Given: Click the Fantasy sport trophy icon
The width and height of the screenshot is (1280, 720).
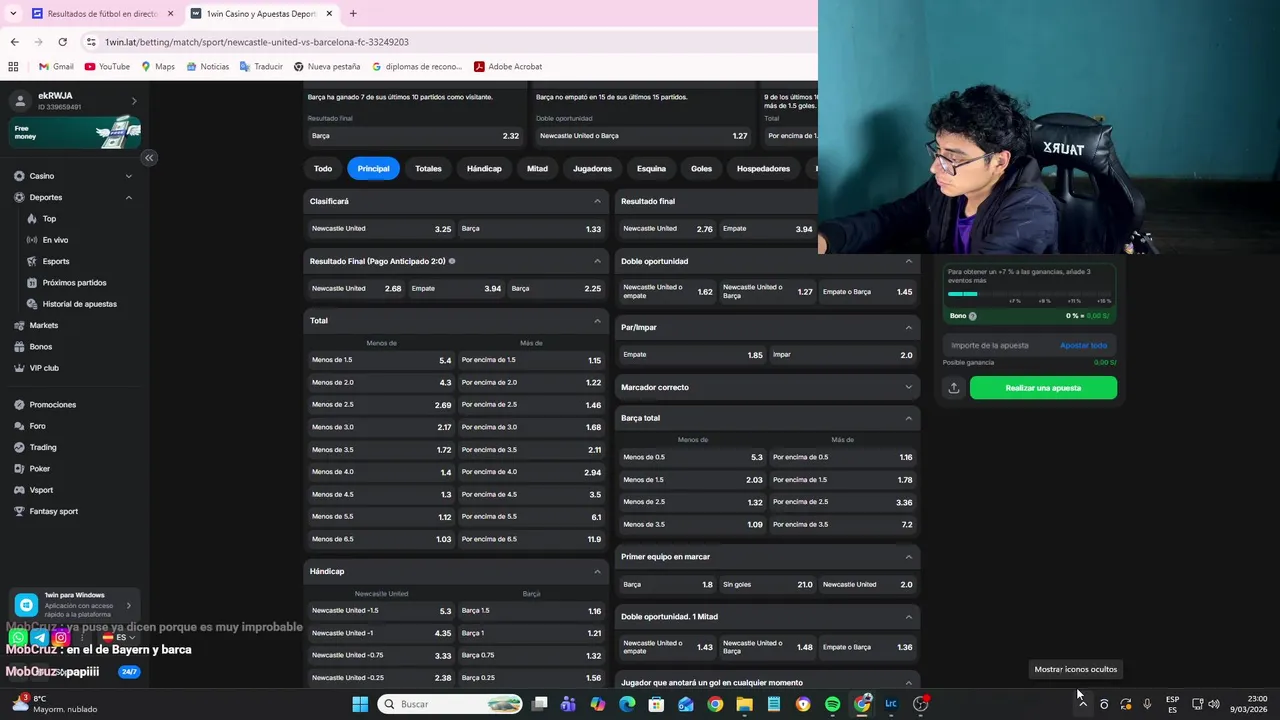Looking at the screenshot, I should (19, 511).
